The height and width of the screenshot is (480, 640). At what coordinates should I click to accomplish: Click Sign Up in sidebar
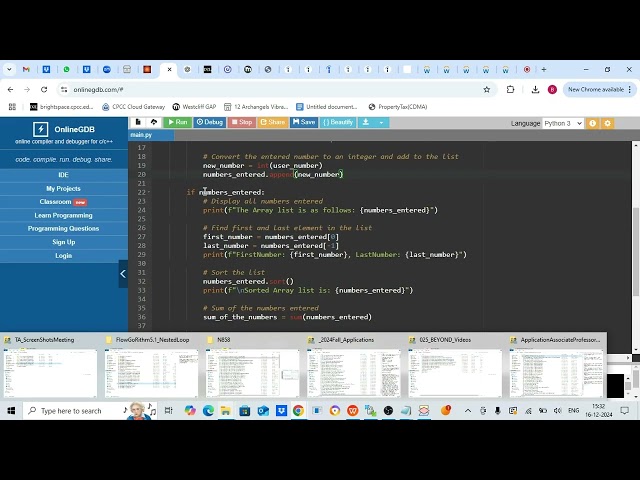[64, 242]
